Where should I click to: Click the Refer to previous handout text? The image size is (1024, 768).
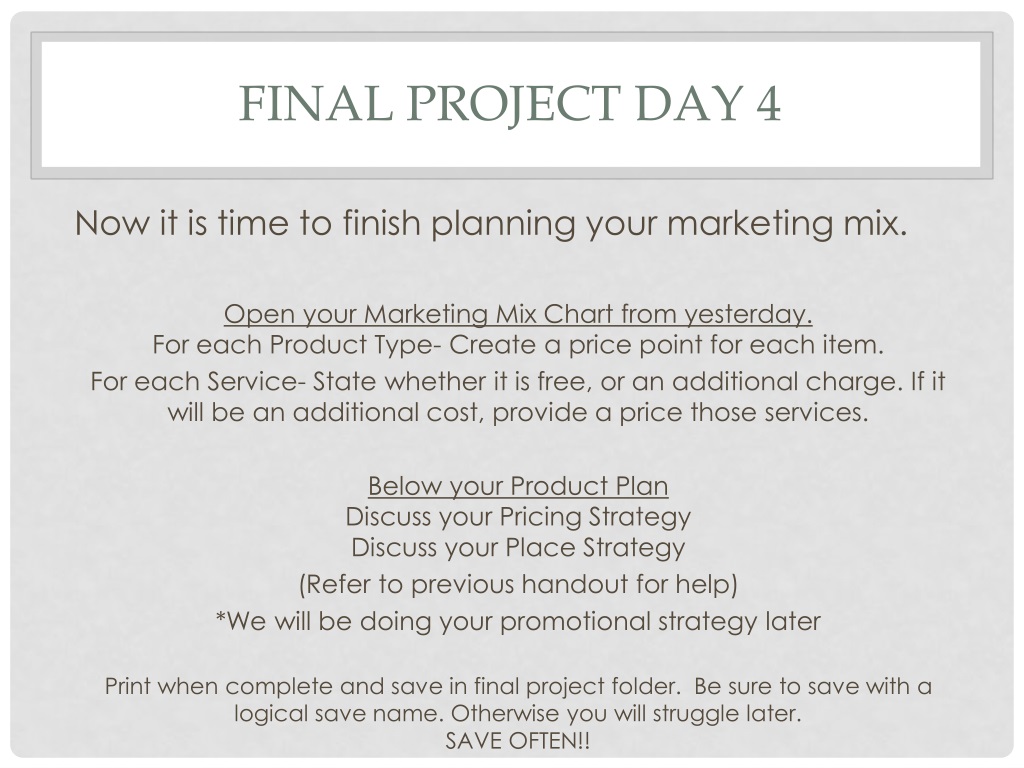[x=518, y=584]
